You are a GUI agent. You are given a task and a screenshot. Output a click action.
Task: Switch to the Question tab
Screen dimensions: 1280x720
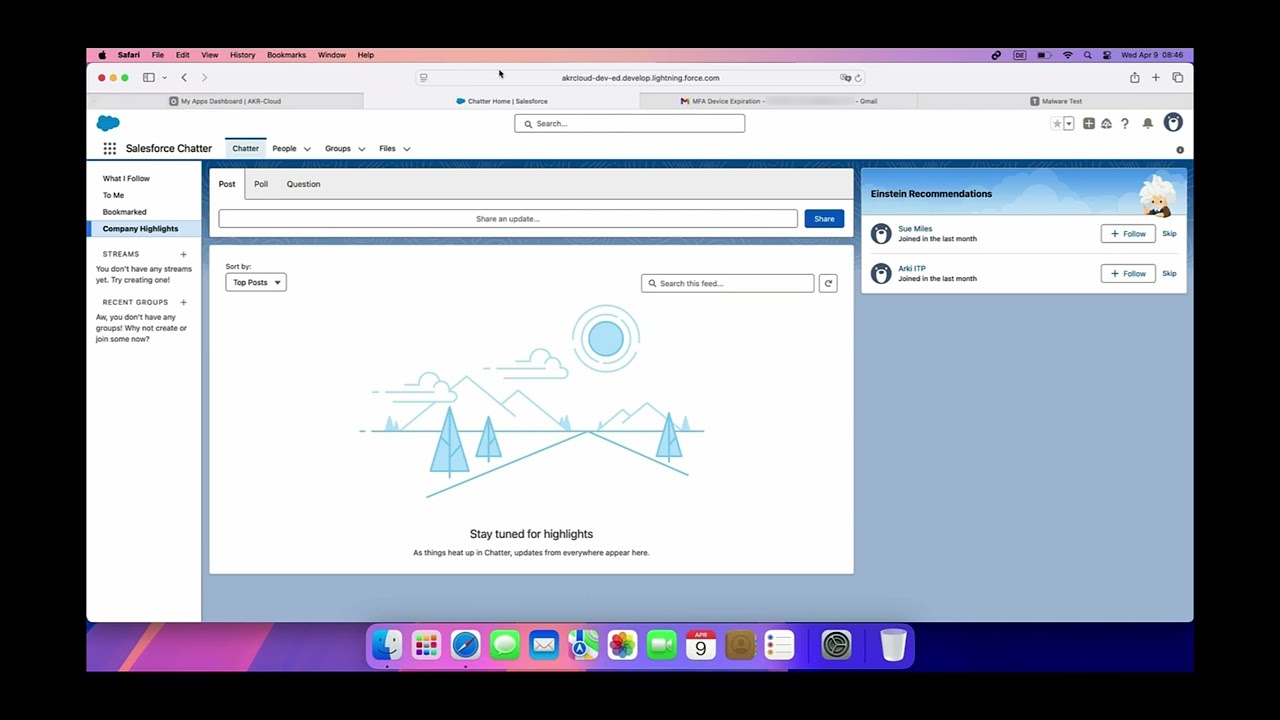pos(303,184)
